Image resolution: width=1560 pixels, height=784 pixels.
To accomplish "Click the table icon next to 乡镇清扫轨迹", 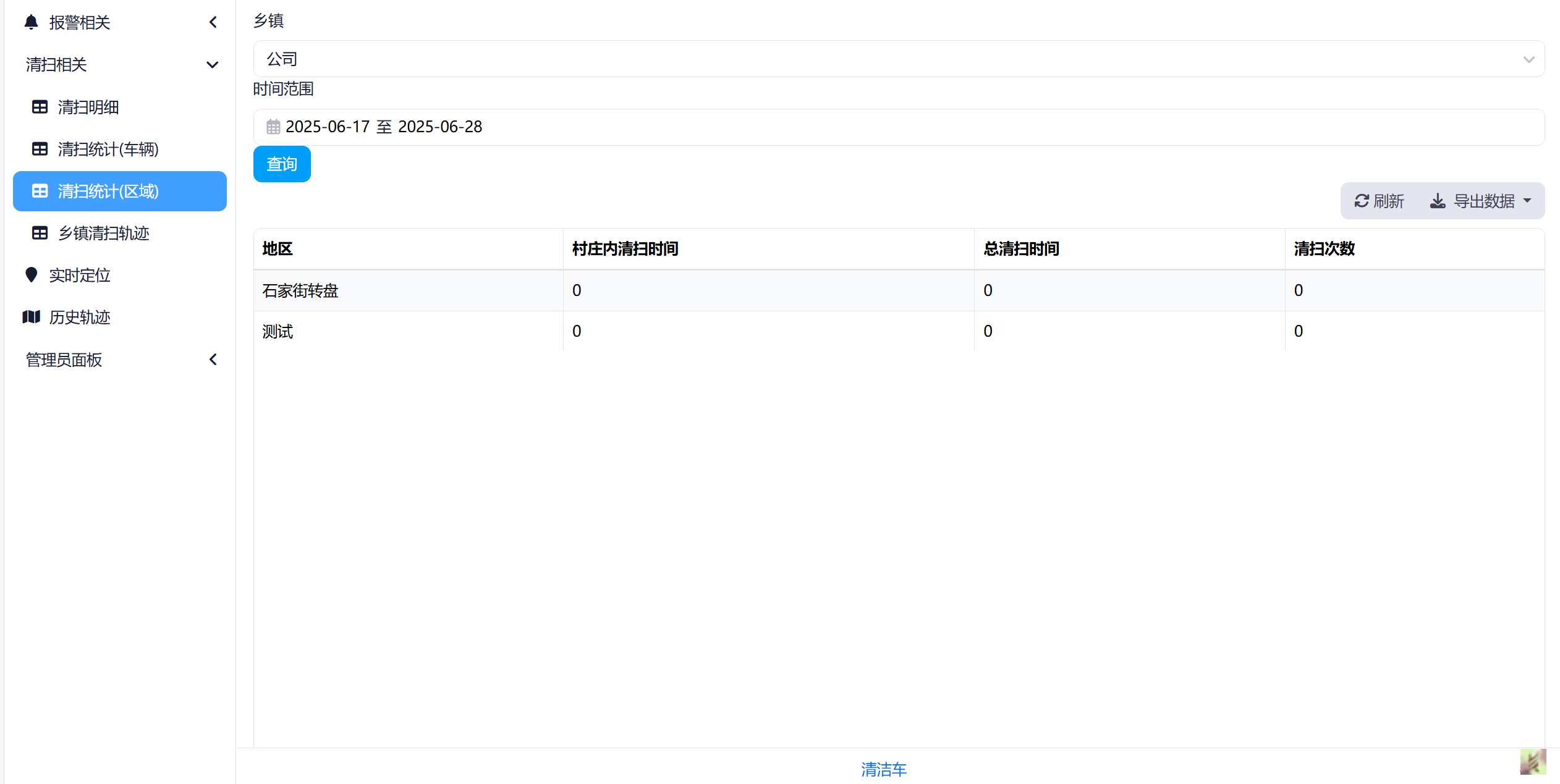I will click(x=40, y=233).
